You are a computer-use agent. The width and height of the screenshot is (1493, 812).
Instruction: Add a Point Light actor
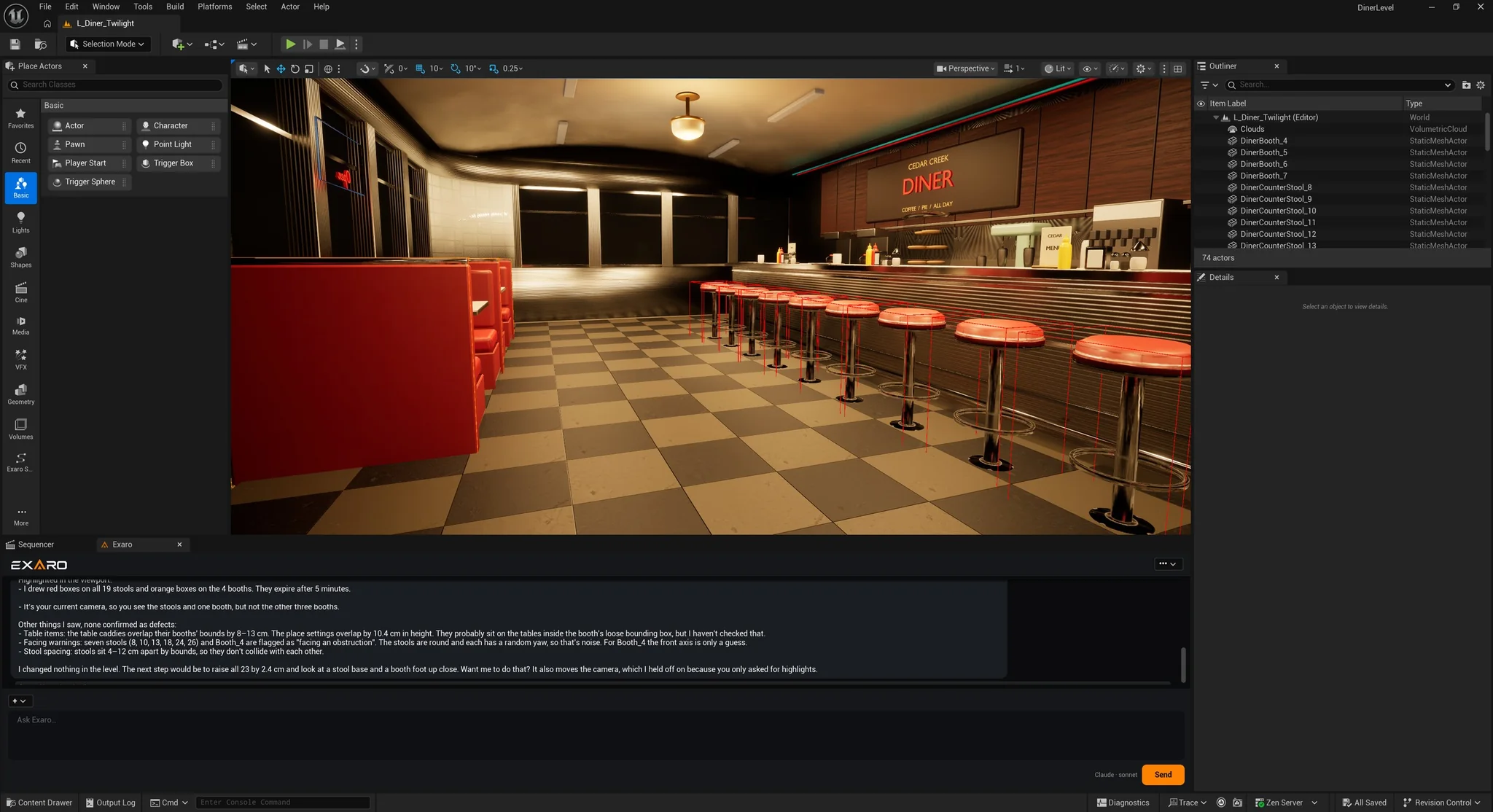pyautogui.click(x=178, y=144)
